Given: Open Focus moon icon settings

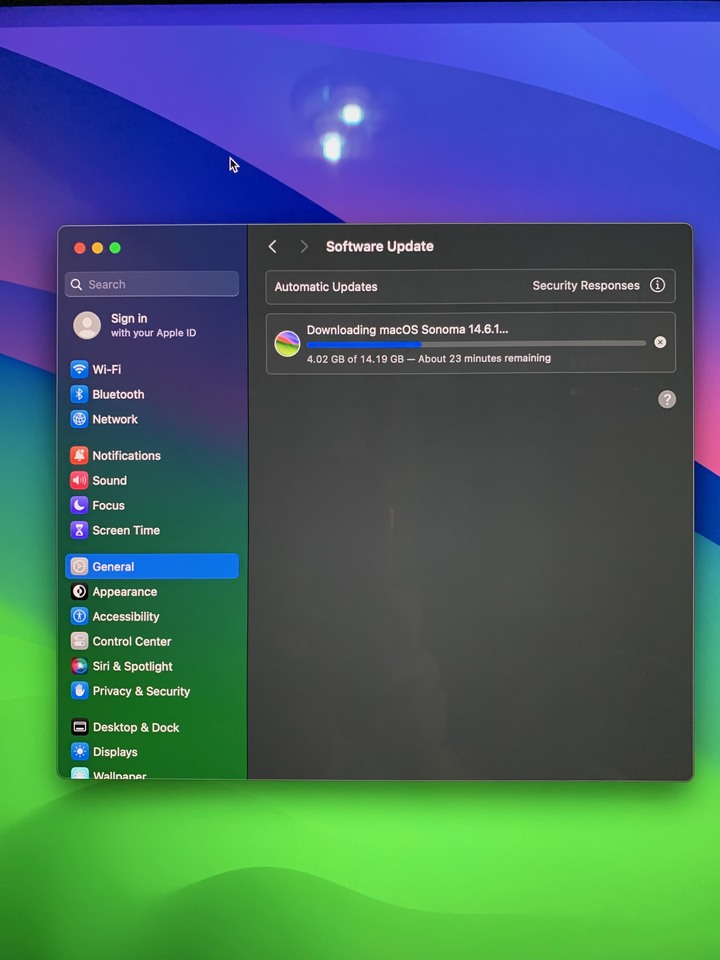Looking at the screenshot, I should pyautogui.click(x=79, y=505).
